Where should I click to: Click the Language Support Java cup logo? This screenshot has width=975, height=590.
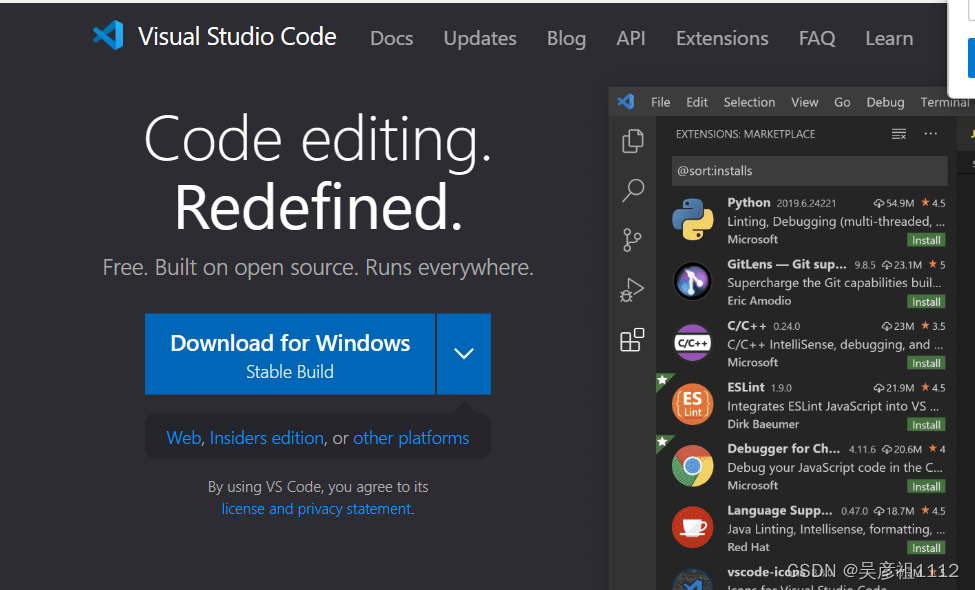[x=692, y=527]
